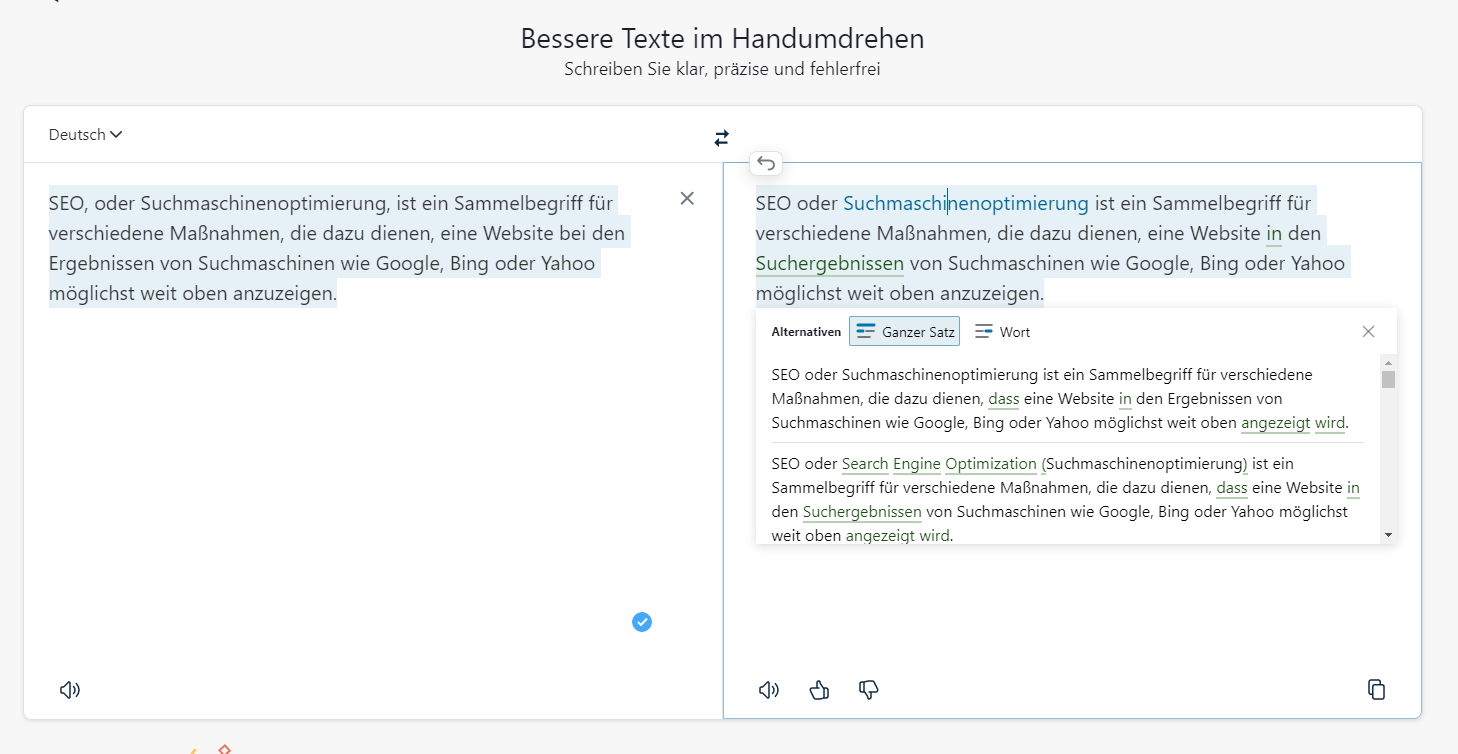Switch alternatives to Ganzer Satz mode

coord(905,331)
